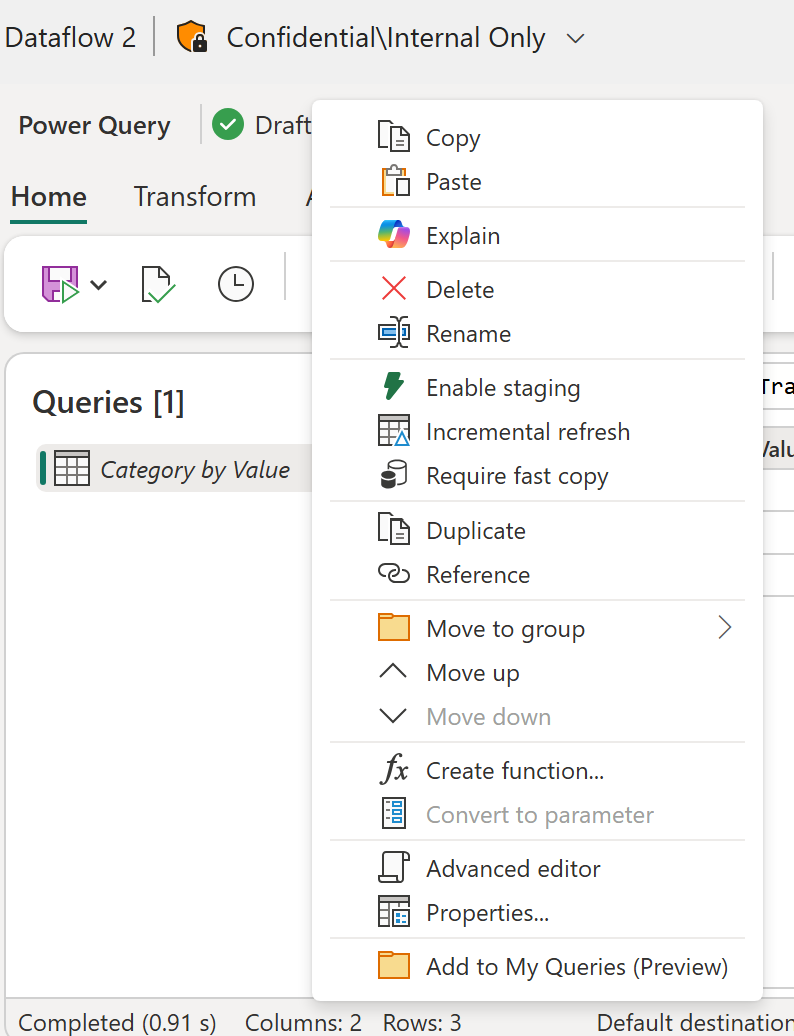Click the clock schedule icon in toolbar
The image size is (794, 1036).
[x=236, y=284]
